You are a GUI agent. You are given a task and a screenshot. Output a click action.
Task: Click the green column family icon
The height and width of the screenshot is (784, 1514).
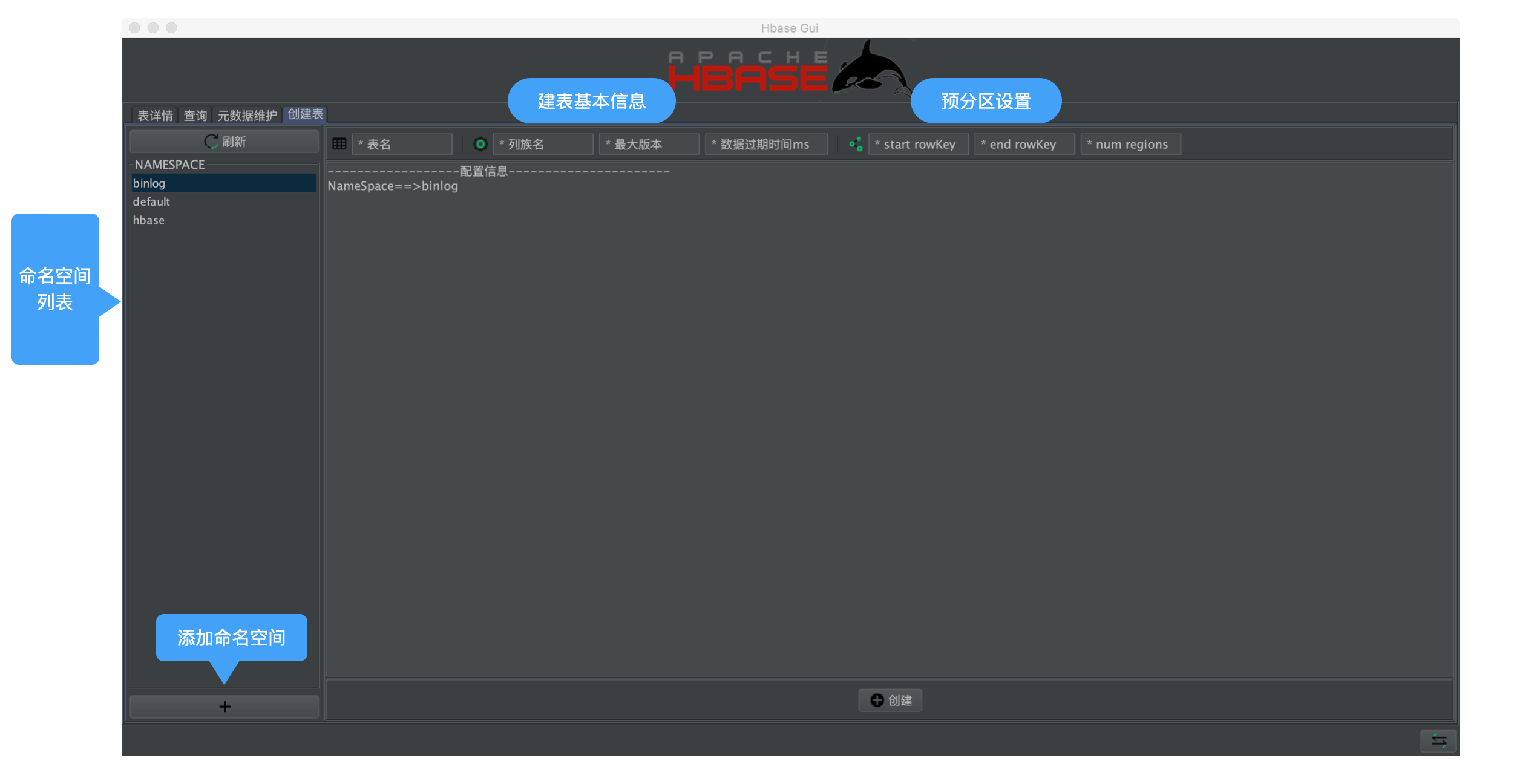pyautogui.click(x=480, y=143)
